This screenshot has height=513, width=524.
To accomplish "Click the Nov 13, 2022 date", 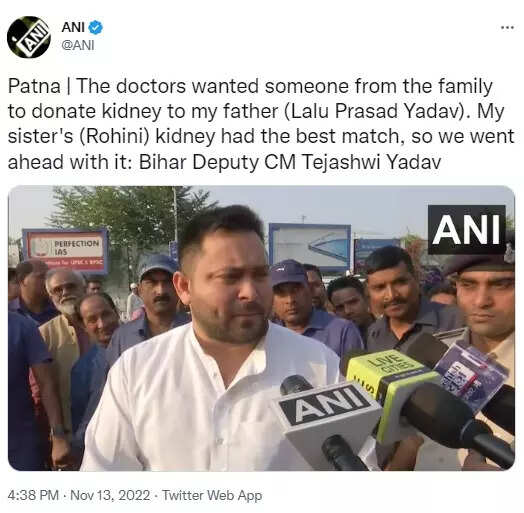I will point(110,495).
